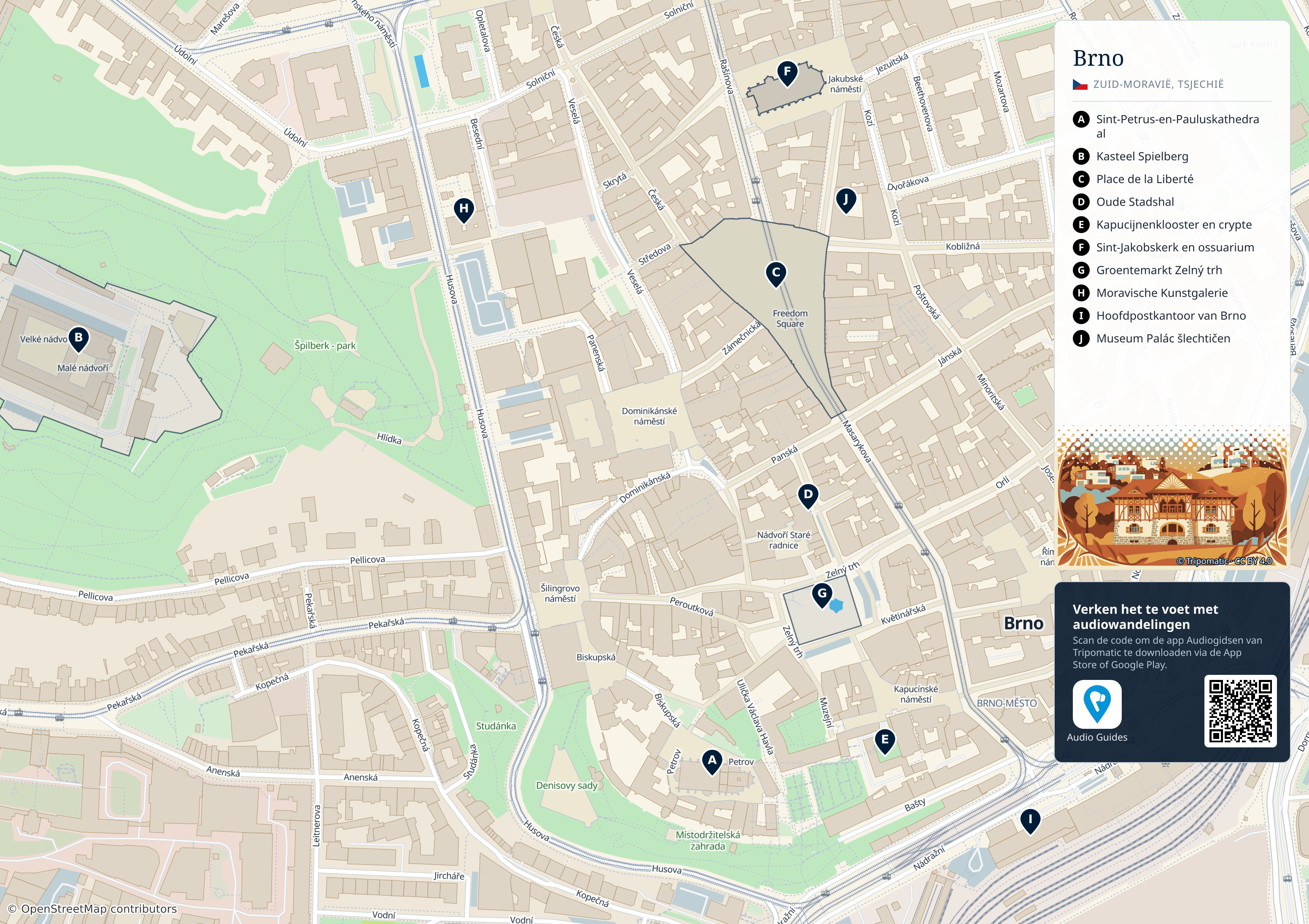Click the Denisovy sady label
Viewport: 1309px width, 924px height.
click(567, 785)
